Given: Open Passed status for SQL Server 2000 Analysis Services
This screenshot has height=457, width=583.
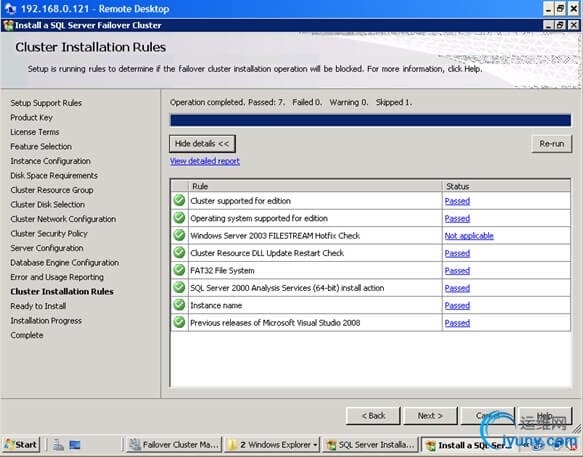Looking at the screenshot, I should click(457, 288).
